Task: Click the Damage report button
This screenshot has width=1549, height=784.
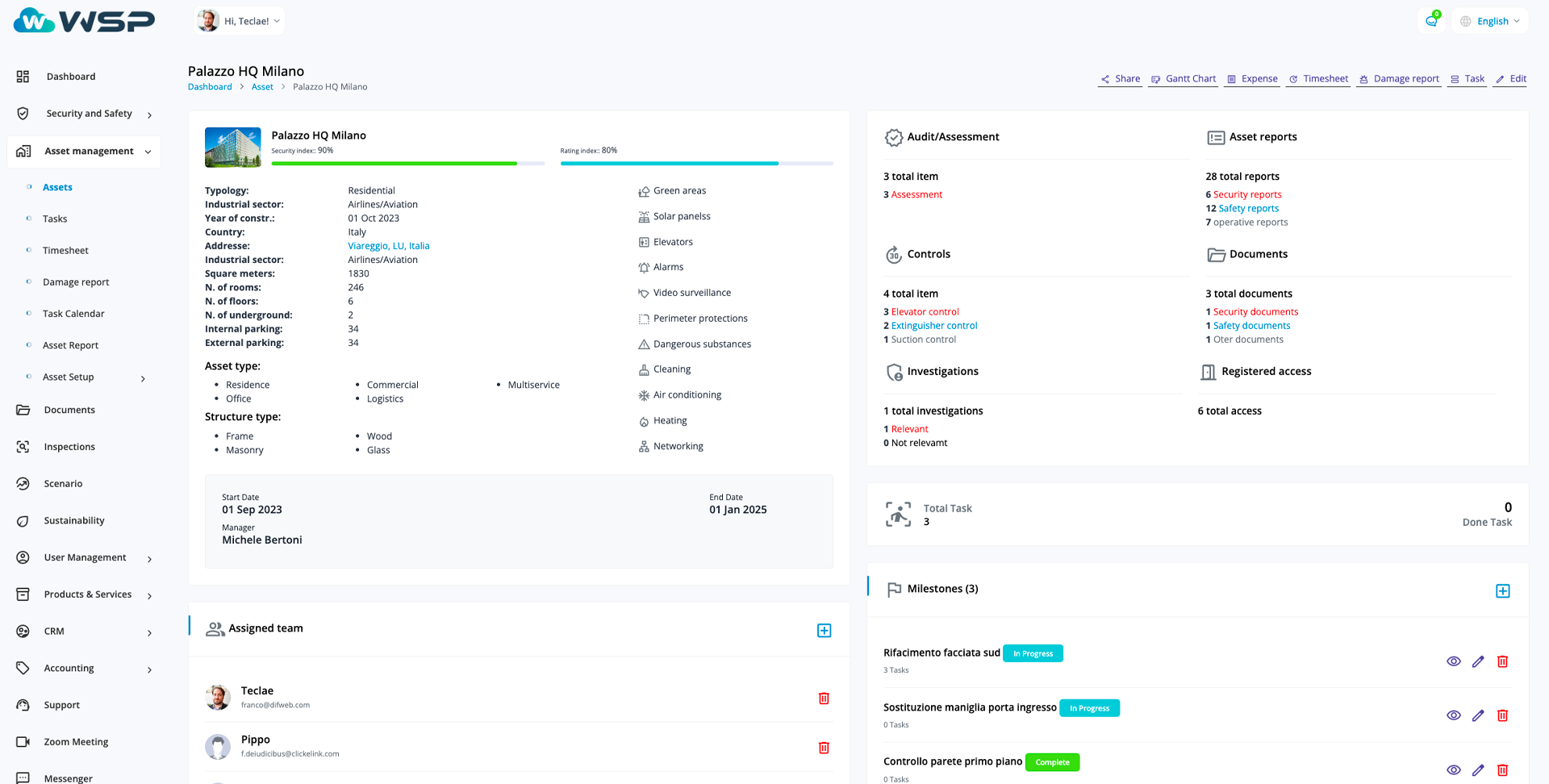Action: 1399,79
